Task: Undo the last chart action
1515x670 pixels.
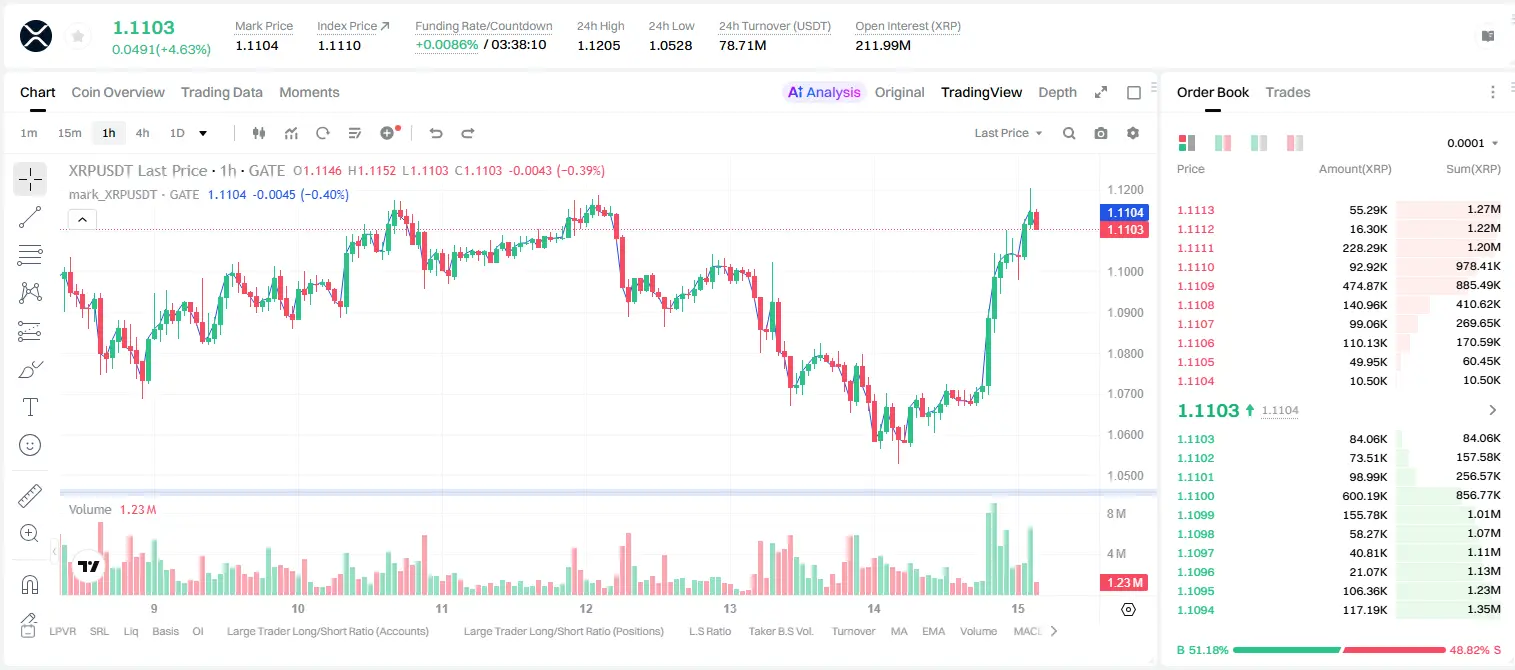Action: pyautogui.click(x=435, y=133)
